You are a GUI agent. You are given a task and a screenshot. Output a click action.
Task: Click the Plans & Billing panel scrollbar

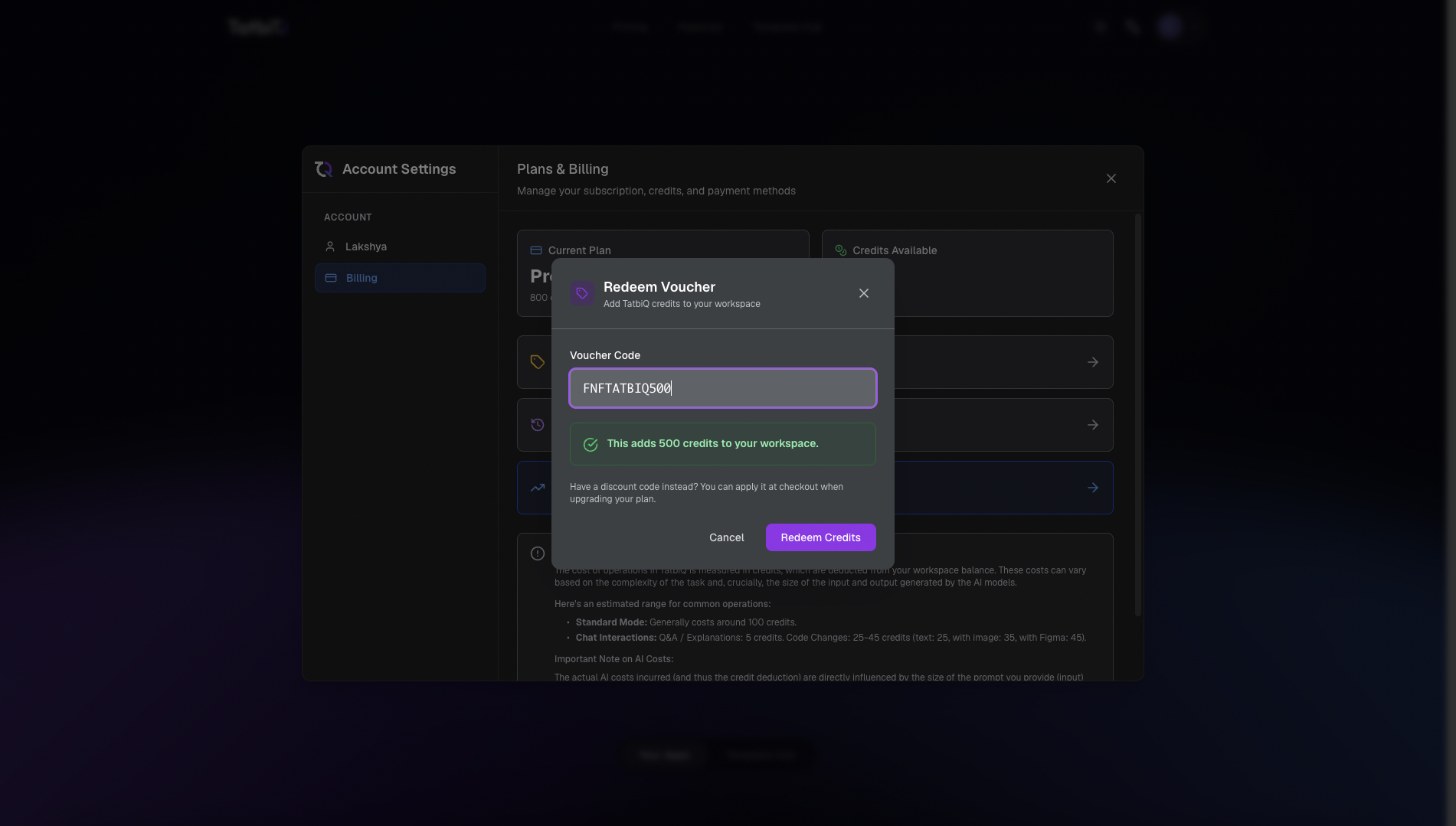click(x=1137, y=414)
